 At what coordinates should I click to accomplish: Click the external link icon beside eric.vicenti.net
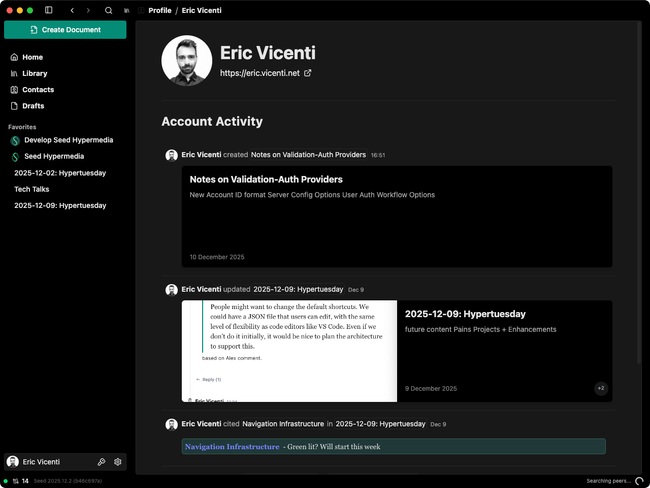(307, 73)
